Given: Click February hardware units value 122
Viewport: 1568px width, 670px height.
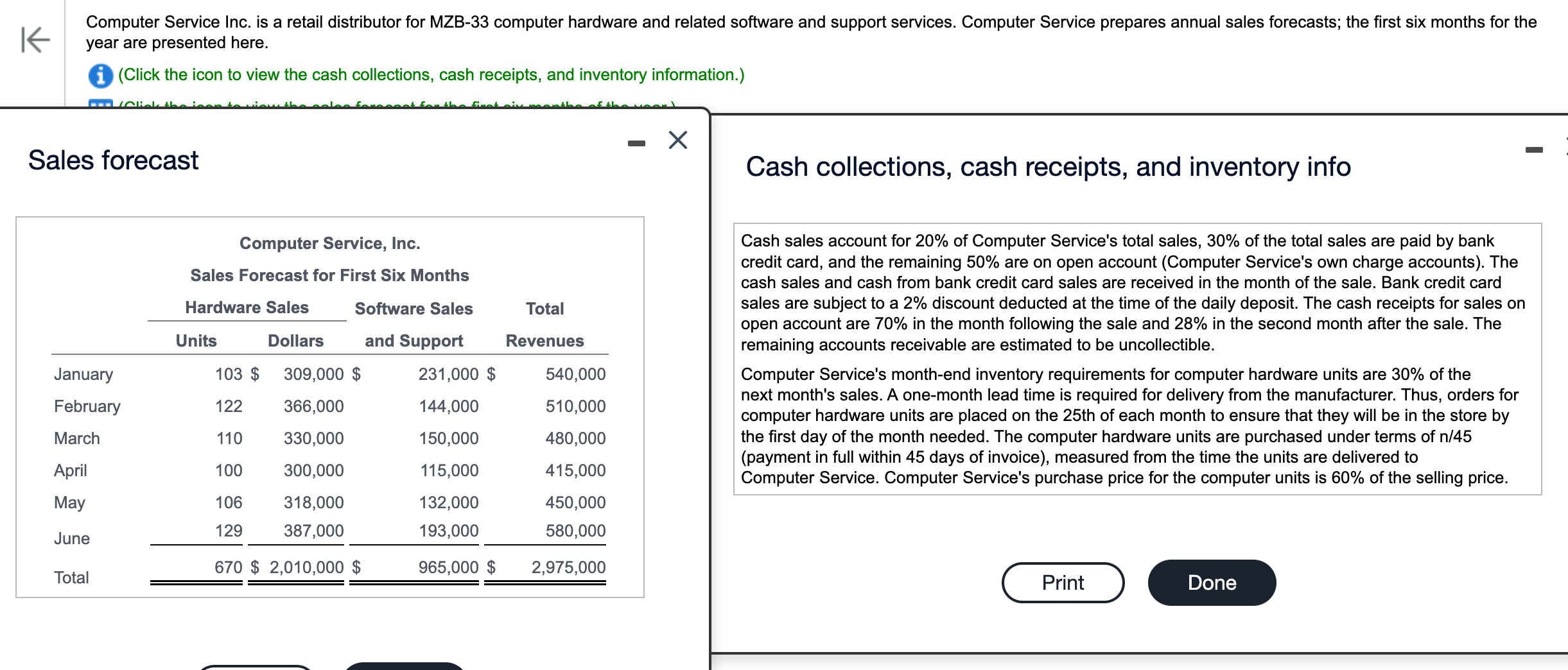Looking at the screenshot, I should pyautogui.click(x=229, y=406).
